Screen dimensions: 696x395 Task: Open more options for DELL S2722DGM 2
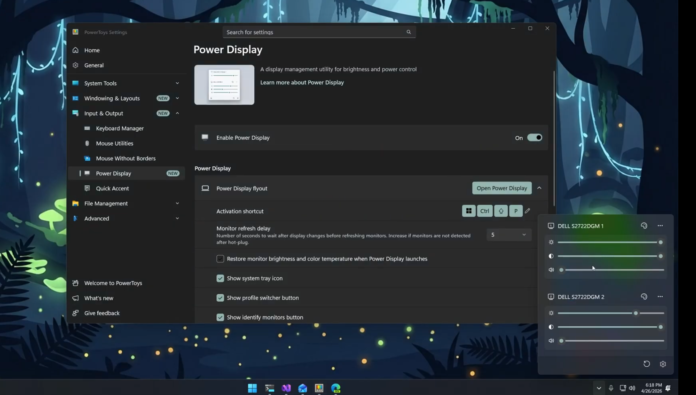tap(660, 296)
